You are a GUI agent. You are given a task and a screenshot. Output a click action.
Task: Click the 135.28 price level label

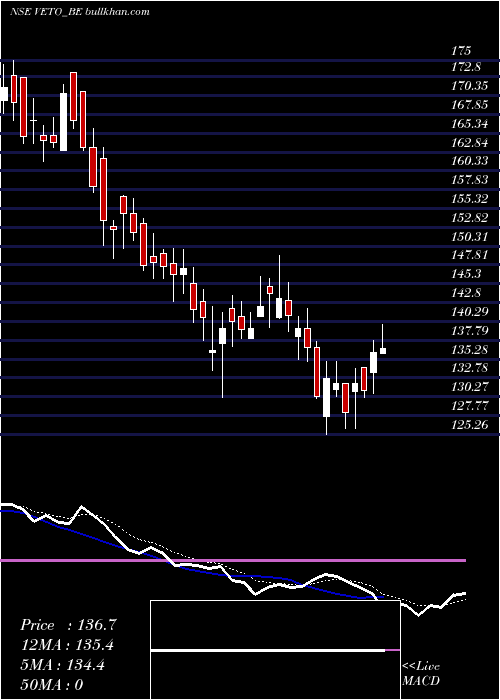point(470,349)
